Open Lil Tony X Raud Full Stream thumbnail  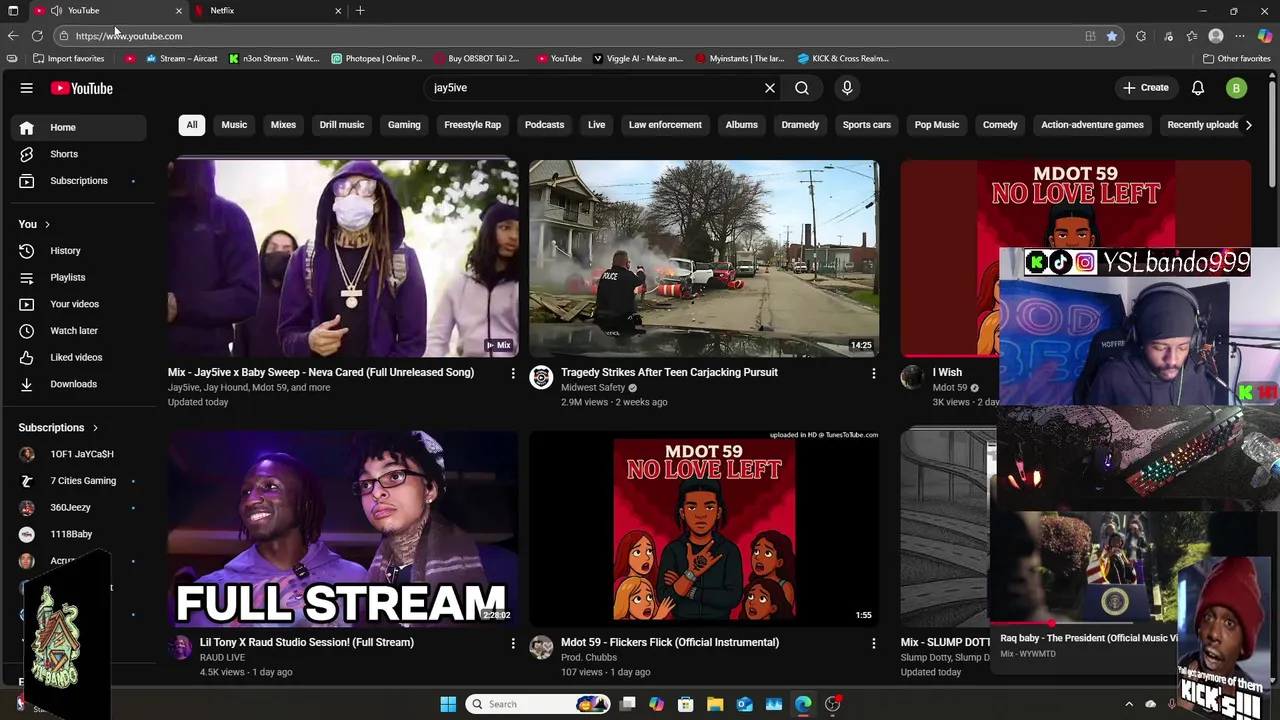343,529
